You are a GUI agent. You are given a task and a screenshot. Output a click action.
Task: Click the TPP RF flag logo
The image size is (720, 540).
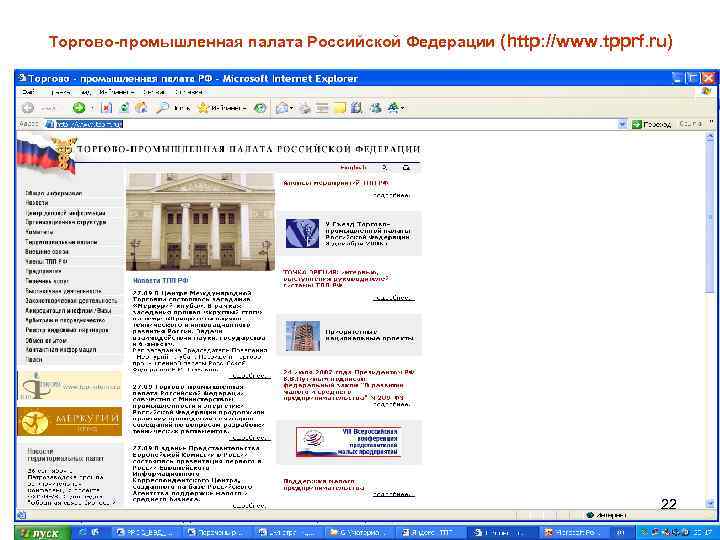(47, 154)
